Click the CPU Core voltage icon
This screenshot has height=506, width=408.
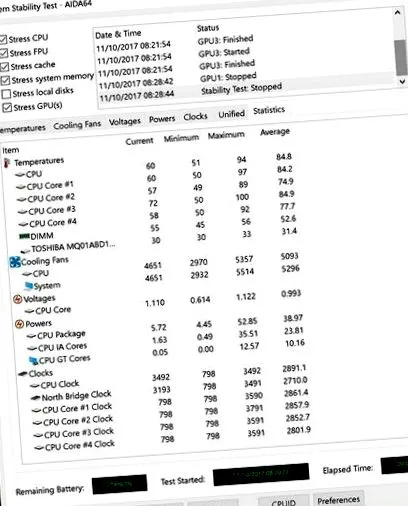(30, 311)
